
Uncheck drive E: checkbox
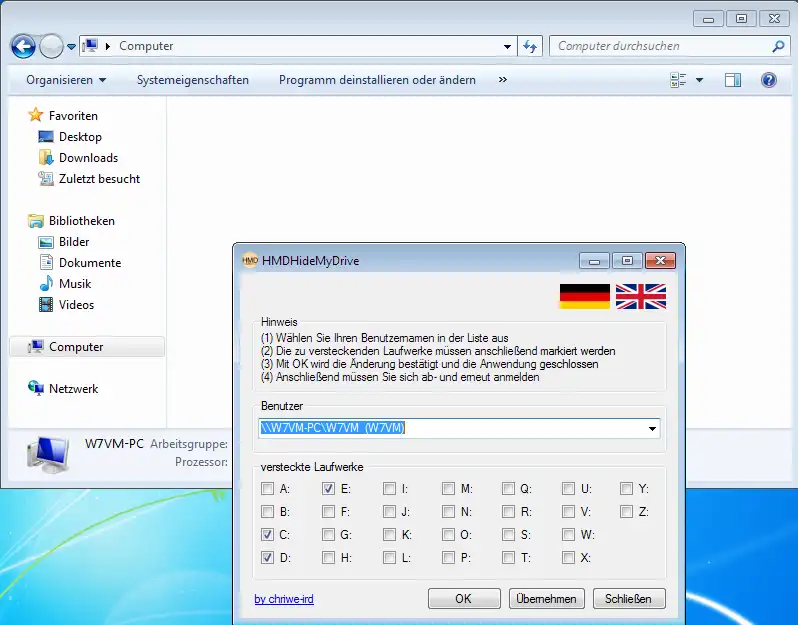click(x=328, y=489)
